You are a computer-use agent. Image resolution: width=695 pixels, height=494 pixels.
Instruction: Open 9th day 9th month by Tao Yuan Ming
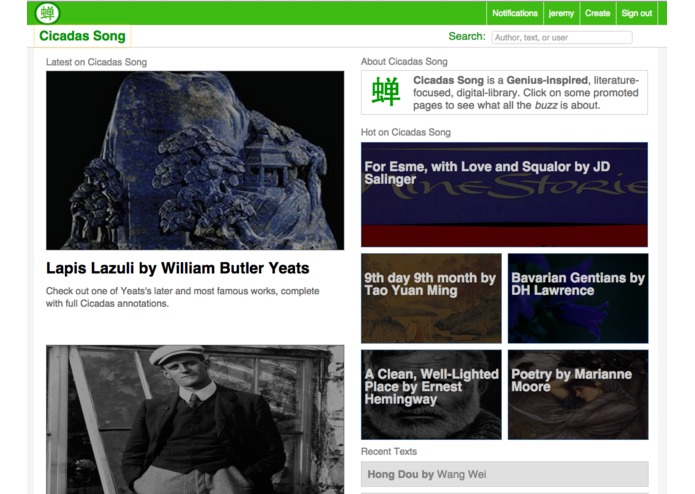431,298
